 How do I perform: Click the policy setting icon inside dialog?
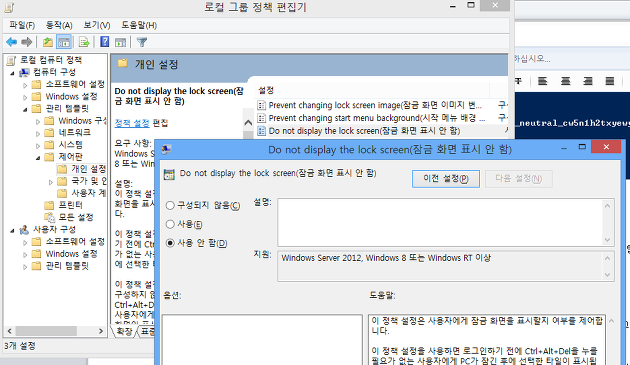[x=169, y=174]
